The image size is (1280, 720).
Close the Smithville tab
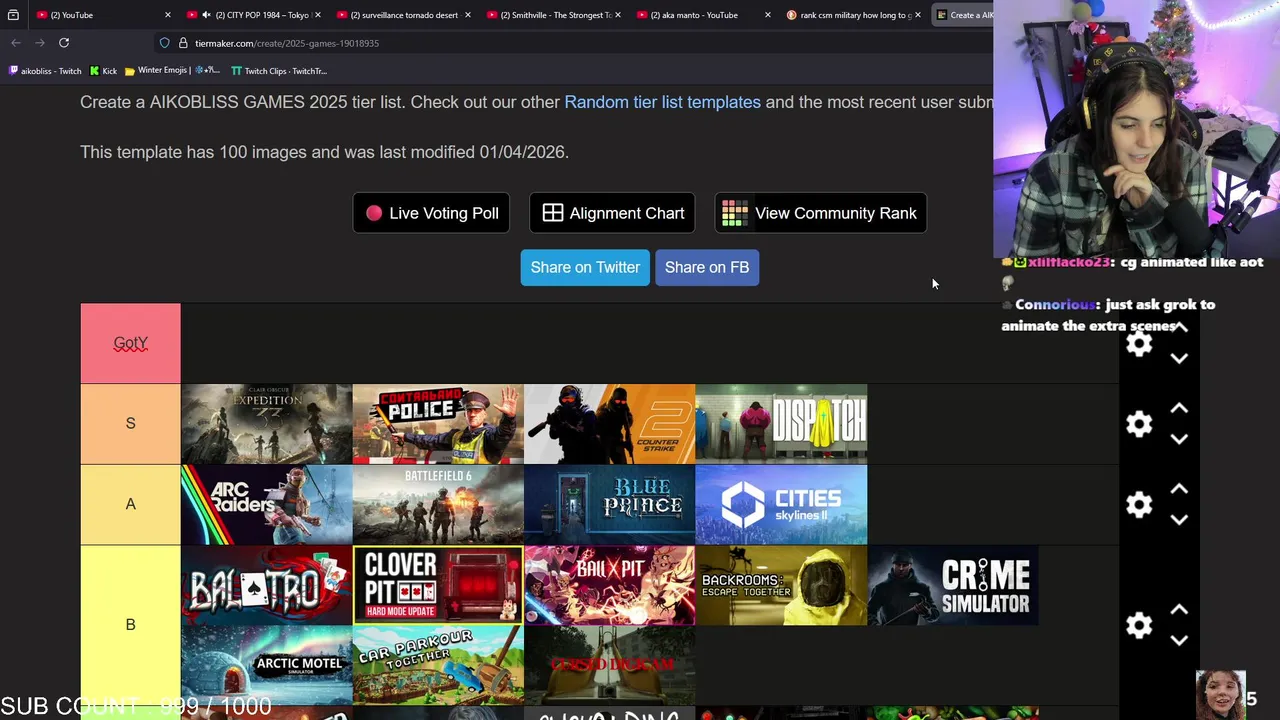(x=617, y=15)
